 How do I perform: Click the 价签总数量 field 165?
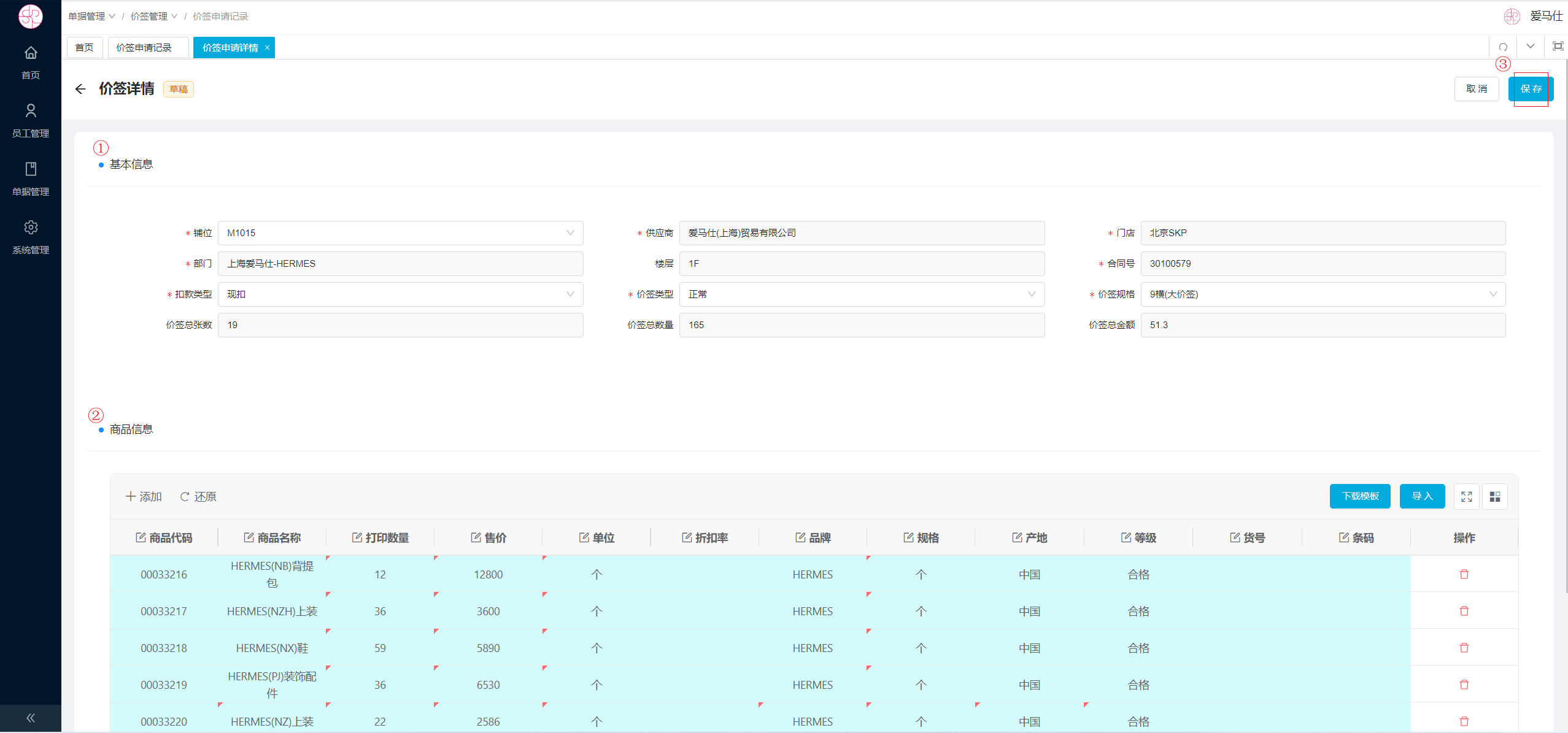click(862, 325)
